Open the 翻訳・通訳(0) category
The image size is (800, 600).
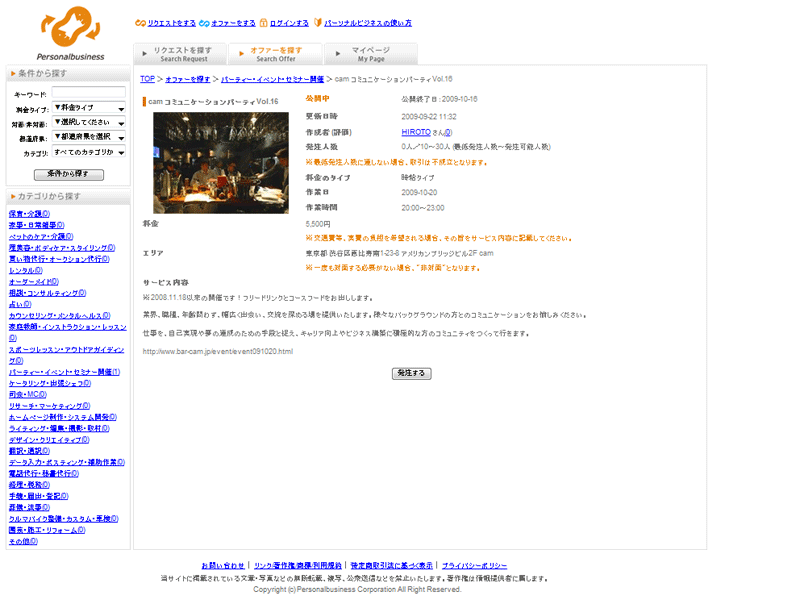coord(29,451)
